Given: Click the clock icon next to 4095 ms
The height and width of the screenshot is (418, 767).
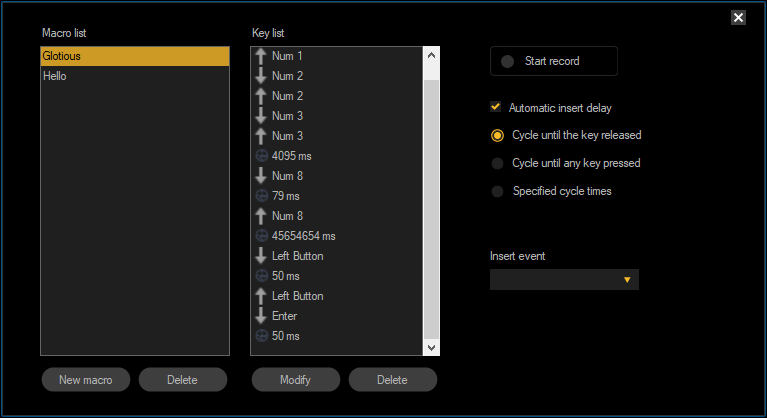Looking at the screenshot, I should 261,156.
